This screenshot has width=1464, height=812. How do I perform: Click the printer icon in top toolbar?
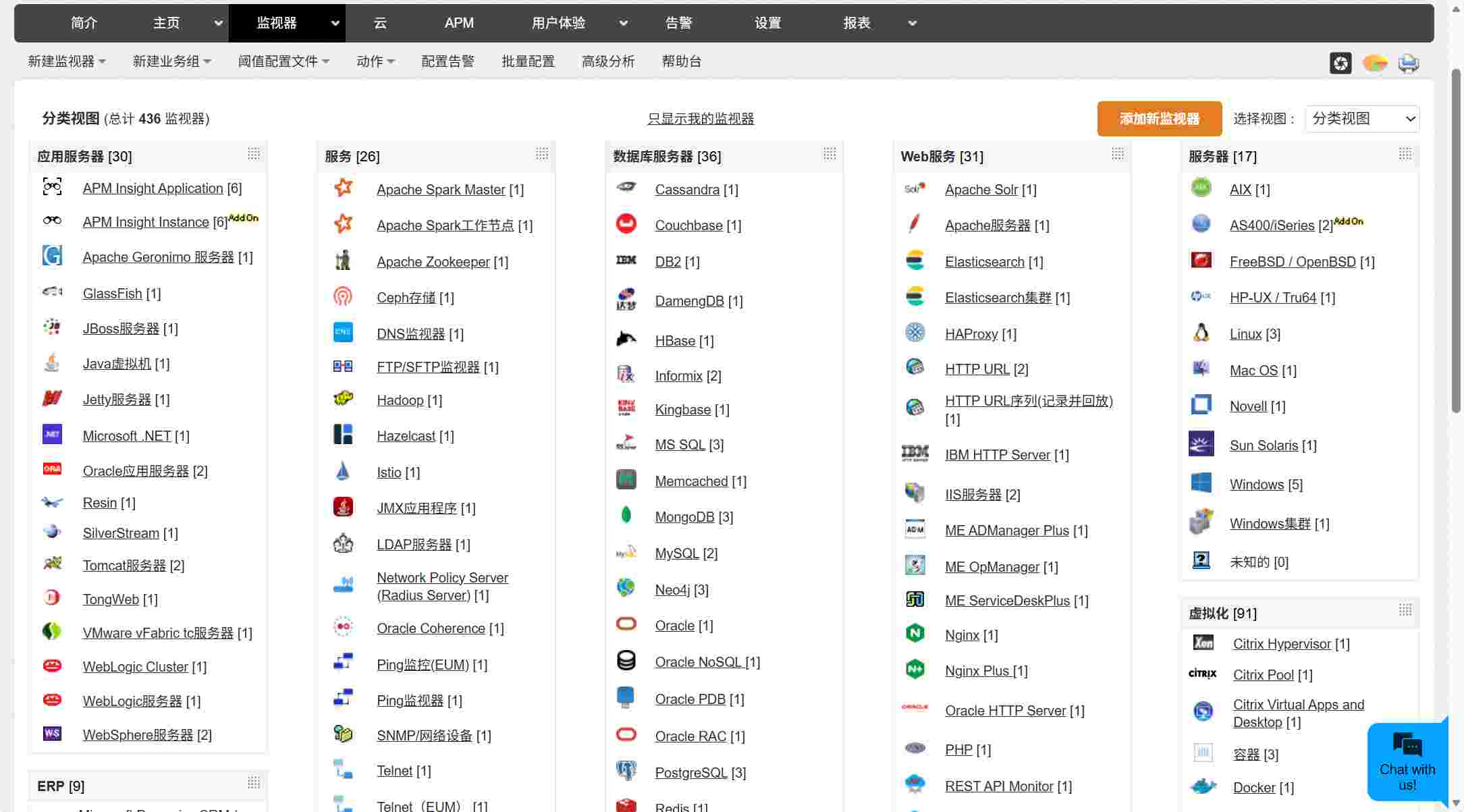(1408, 63)
